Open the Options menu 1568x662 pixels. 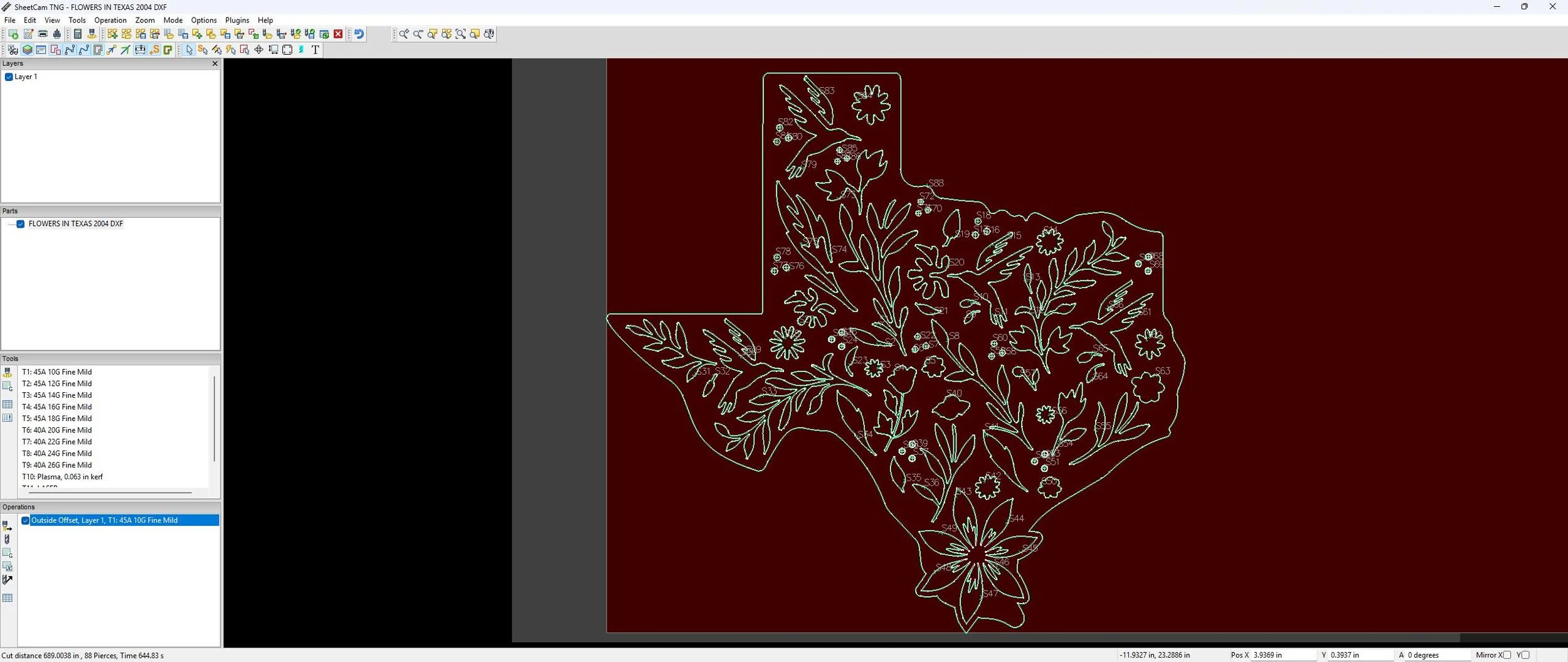coord(204,20)
